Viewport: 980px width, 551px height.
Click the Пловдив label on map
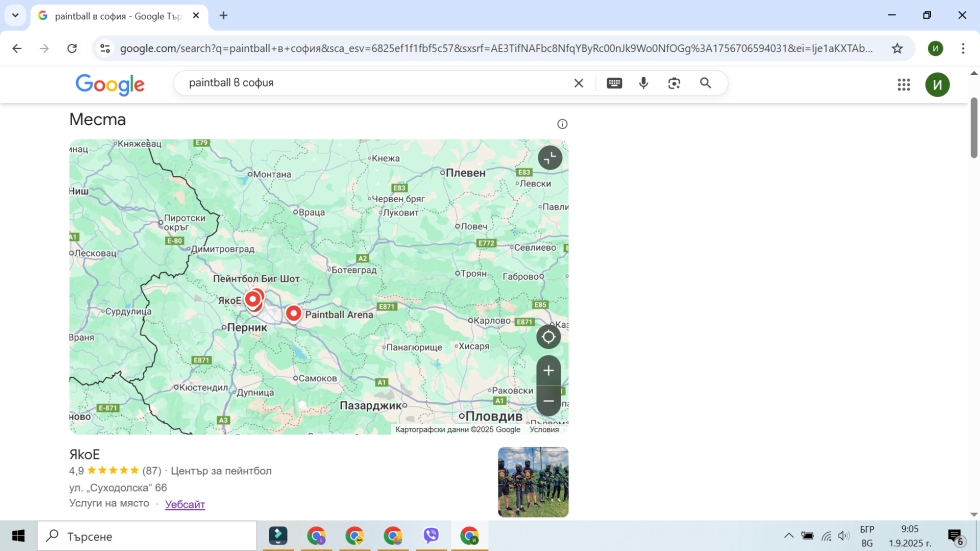(x=494, y=416)
